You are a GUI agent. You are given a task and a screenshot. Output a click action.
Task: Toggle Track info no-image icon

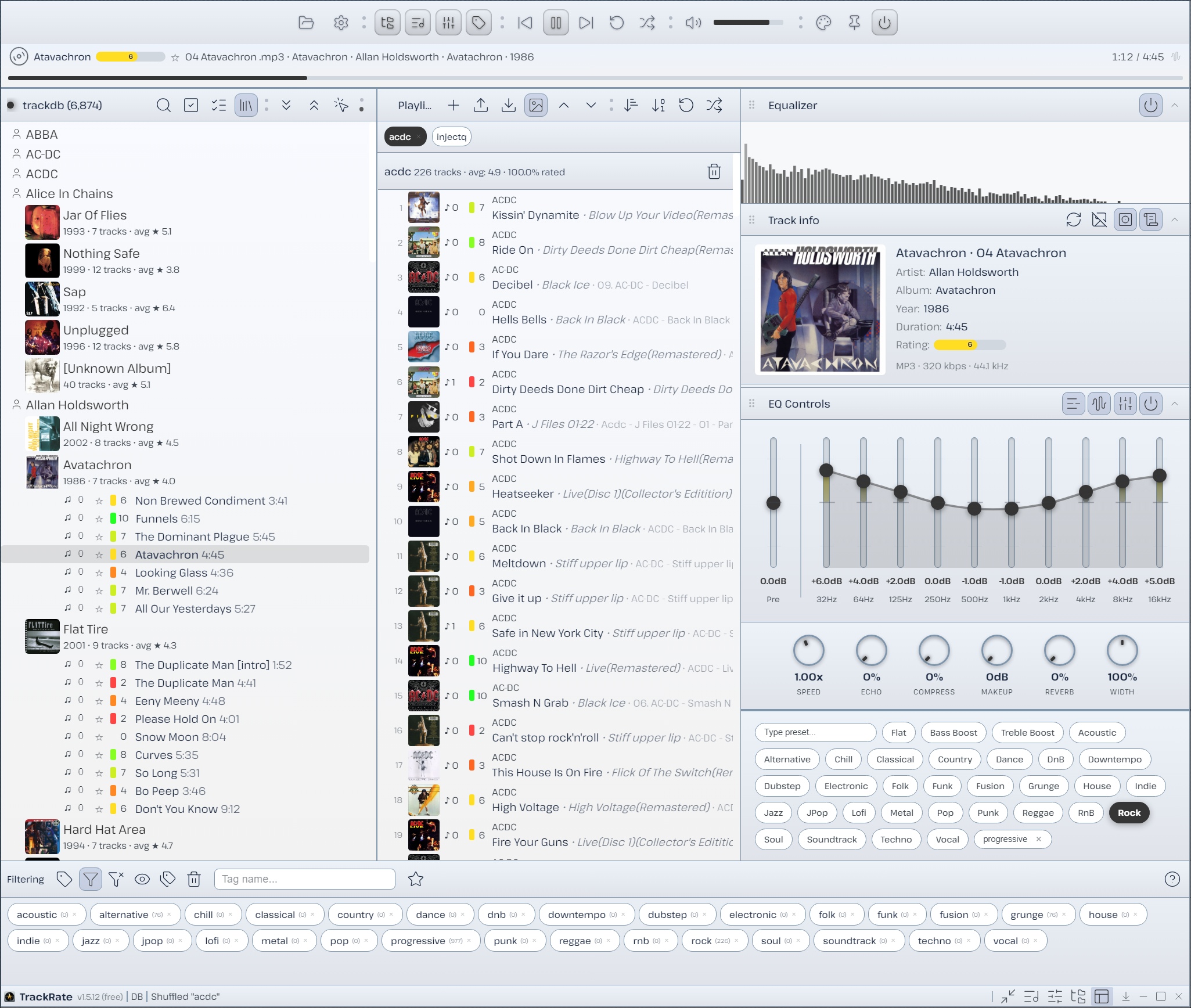coord(1099,220)
